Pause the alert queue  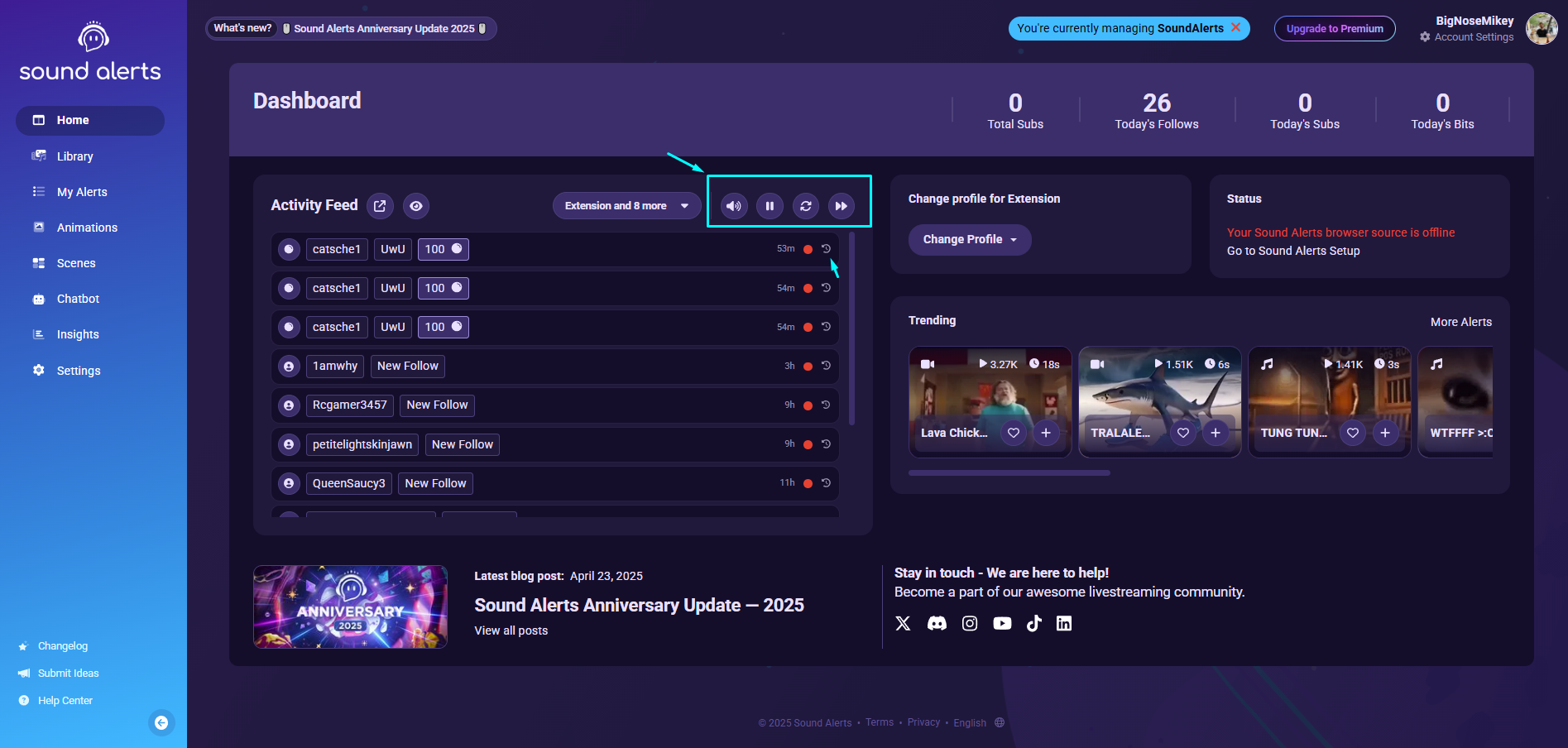pyautogui.click(x=770, y=206)
